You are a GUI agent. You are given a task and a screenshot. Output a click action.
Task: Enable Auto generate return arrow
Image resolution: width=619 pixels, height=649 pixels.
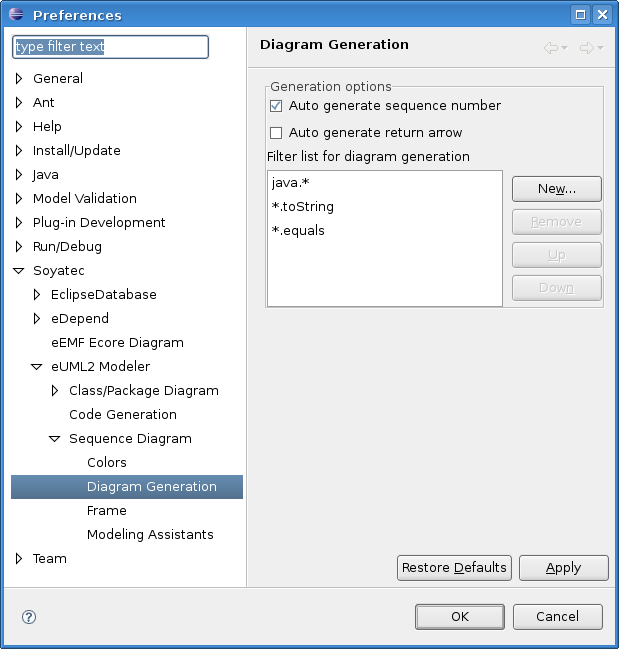point(277,133)
